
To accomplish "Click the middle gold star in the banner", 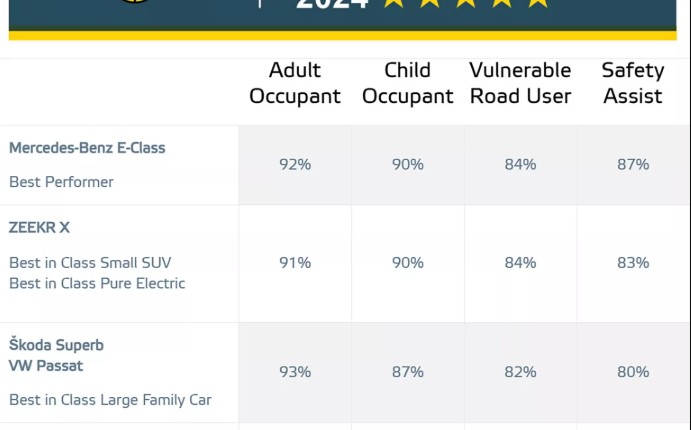I will coord(465,3).
